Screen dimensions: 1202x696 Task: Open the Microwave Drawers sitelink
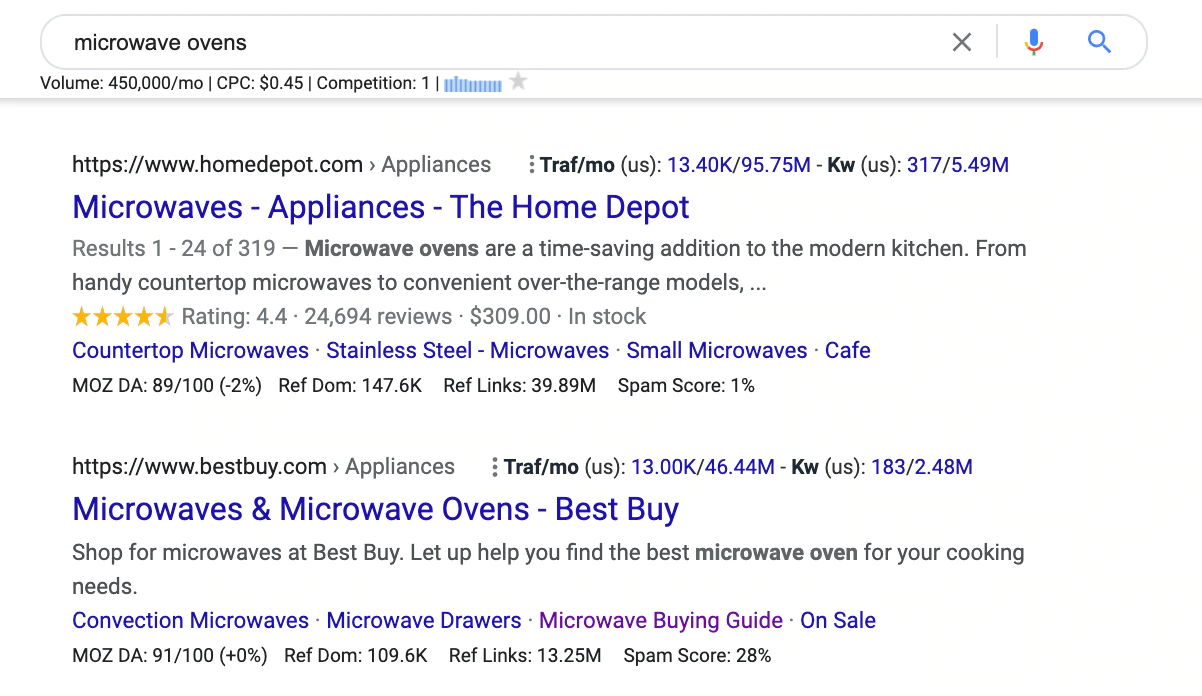[424, 620]
